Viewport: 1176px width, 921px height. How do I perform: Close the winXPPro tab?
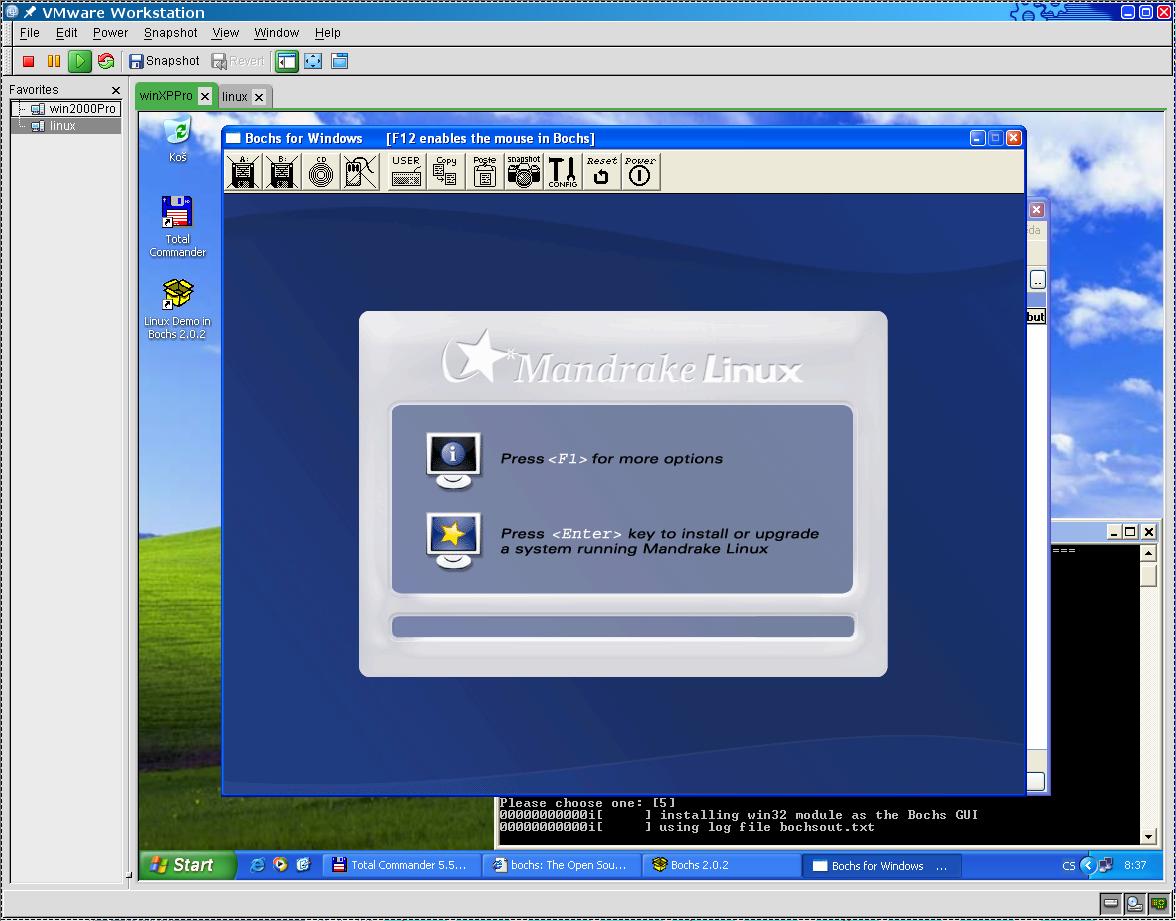pos(205,97)
